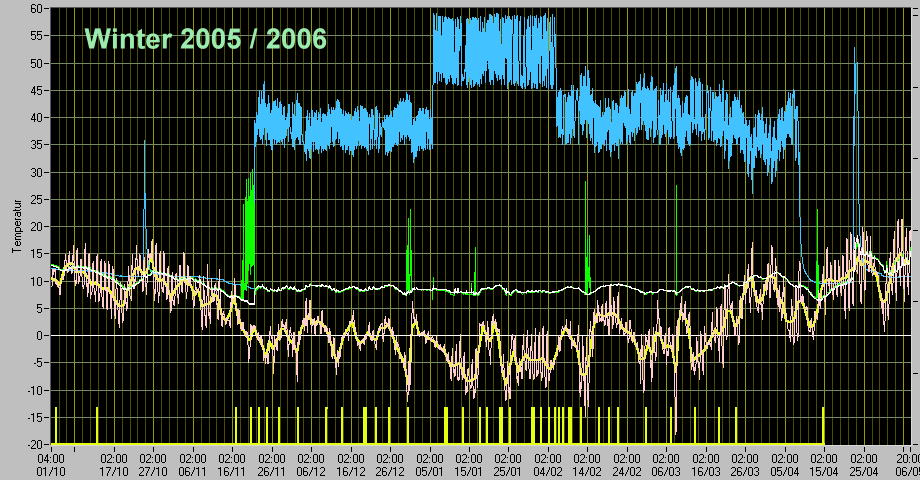Image resolution: width=920 pixels, height=480 pixels.
Task: Click the 'Temperatur' y-axis label
Action: point(17,226)
